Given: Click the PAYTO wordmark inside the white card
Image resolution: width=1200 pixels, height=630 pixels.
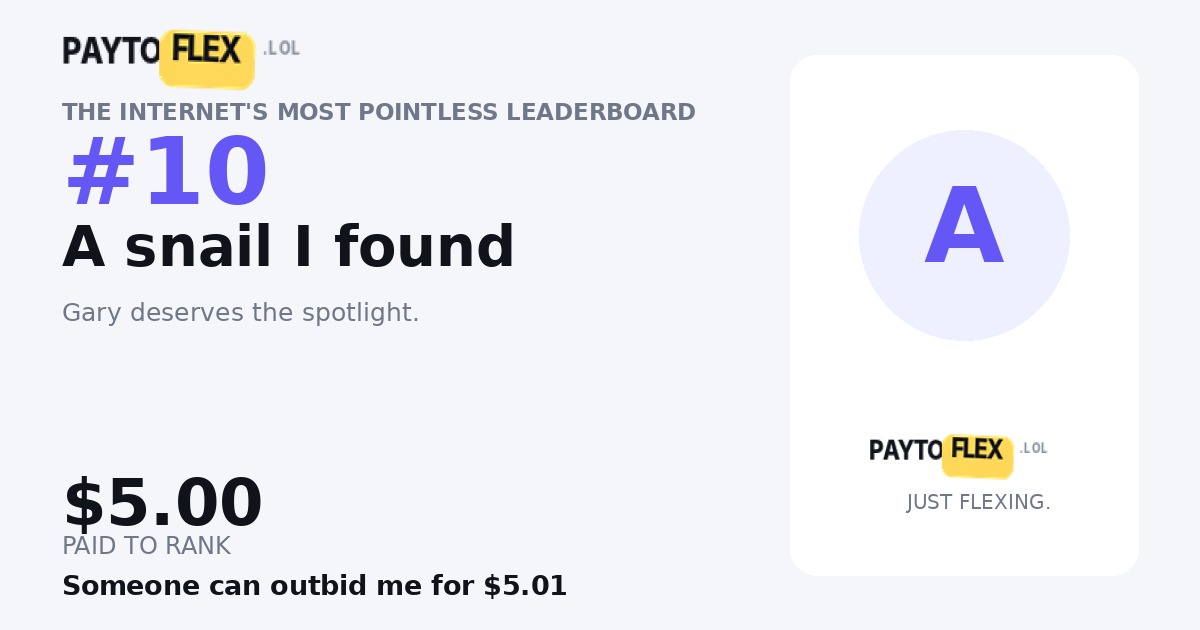Looking at the screenshot, I should pos(906,450).
